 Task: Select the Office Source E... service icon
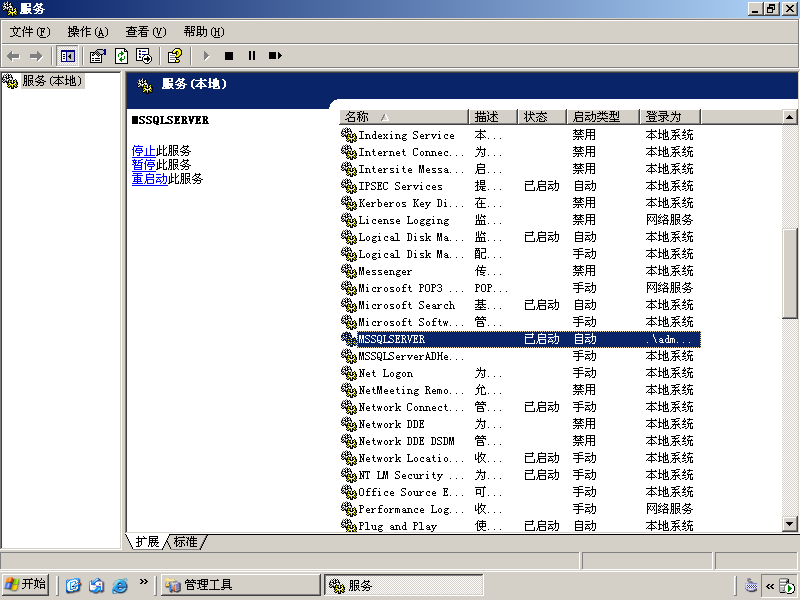pos(348,492)
